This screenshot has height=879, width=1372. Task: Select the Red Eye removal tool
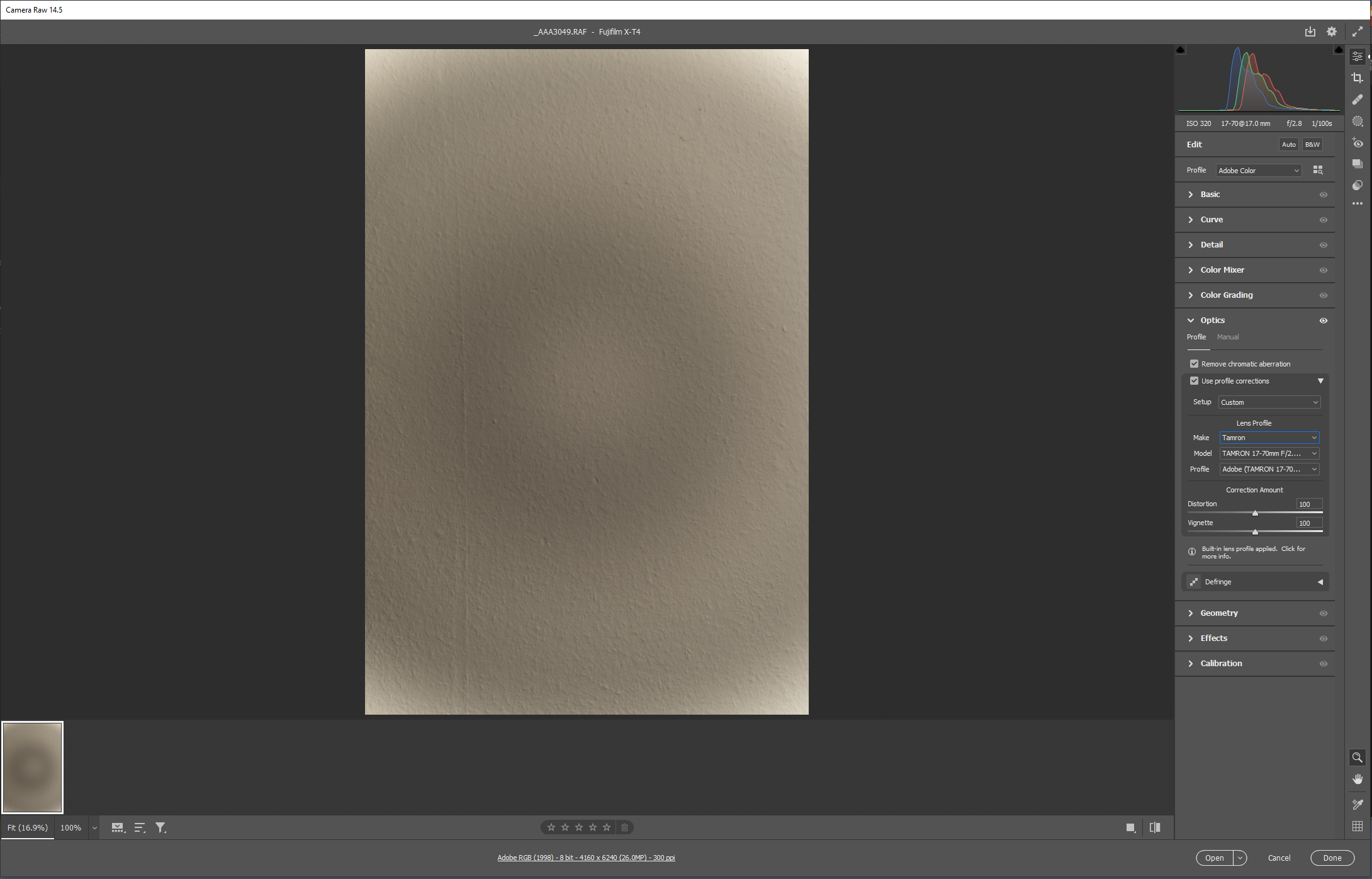(x=1358, y=143)
